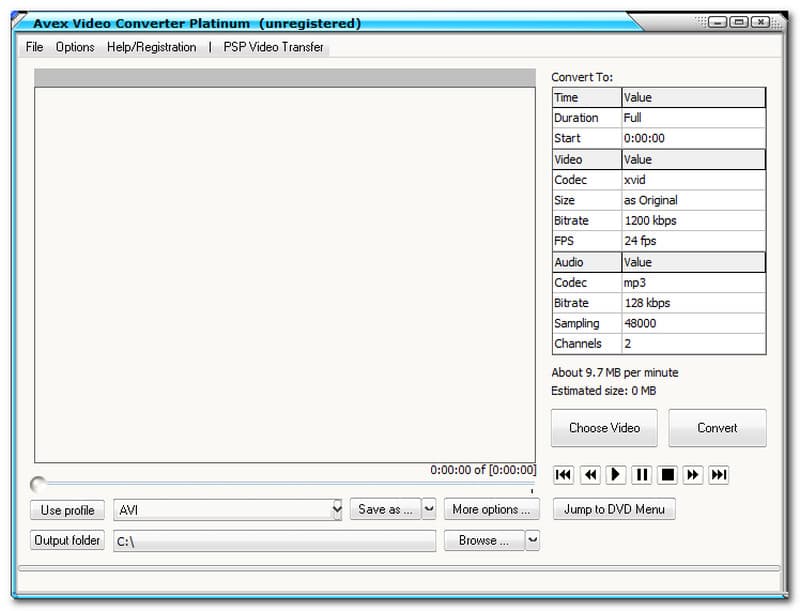This screenshot has width=800, height=611.
Task: Open the arrow next to Save as
Action: [429, 509]
